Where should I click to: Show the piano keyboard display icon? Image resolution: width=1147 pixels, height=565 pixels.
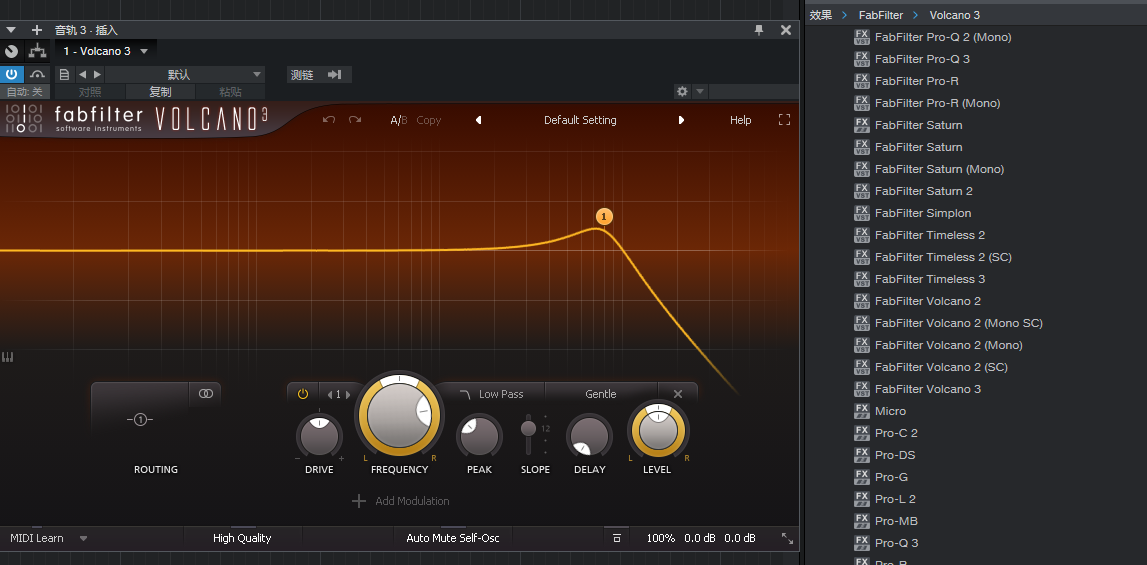(8, 357)
